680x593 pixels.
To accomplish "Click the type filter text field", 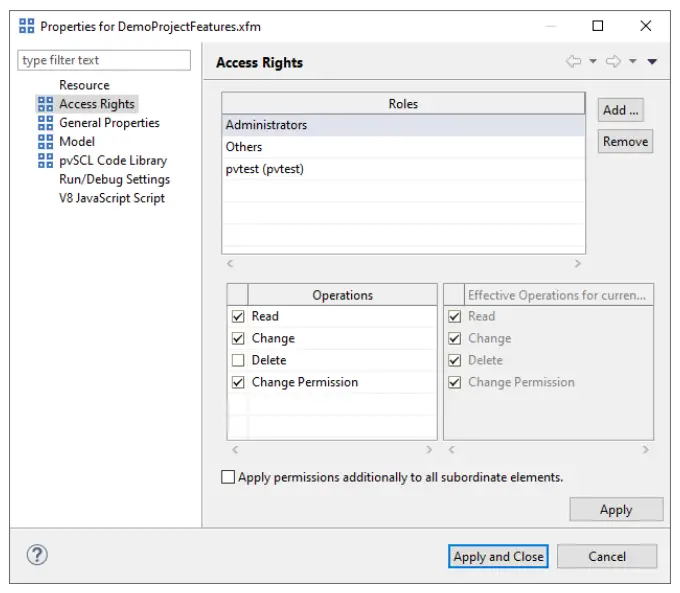I will (104, 60).
